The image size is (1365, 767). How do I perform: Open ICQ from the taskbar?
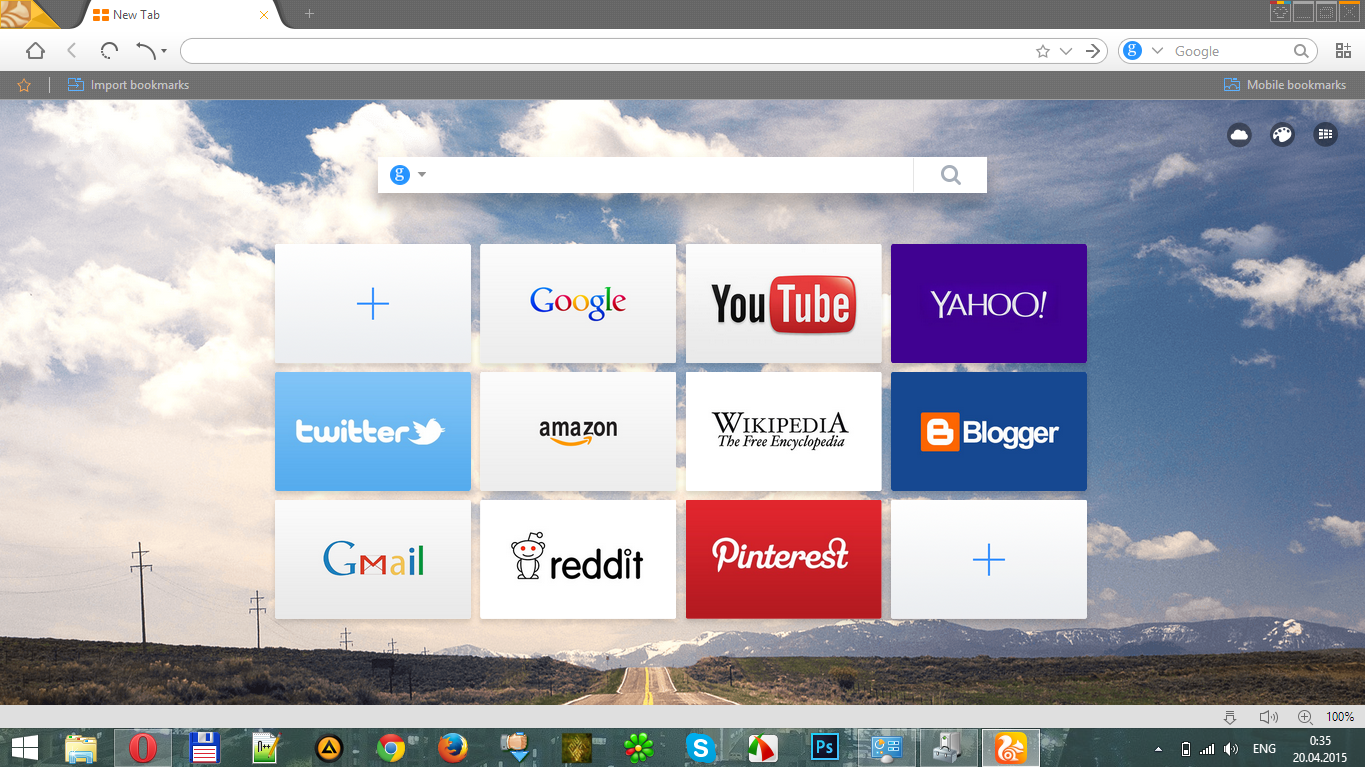pyautogui.click(x=638, y=748)
